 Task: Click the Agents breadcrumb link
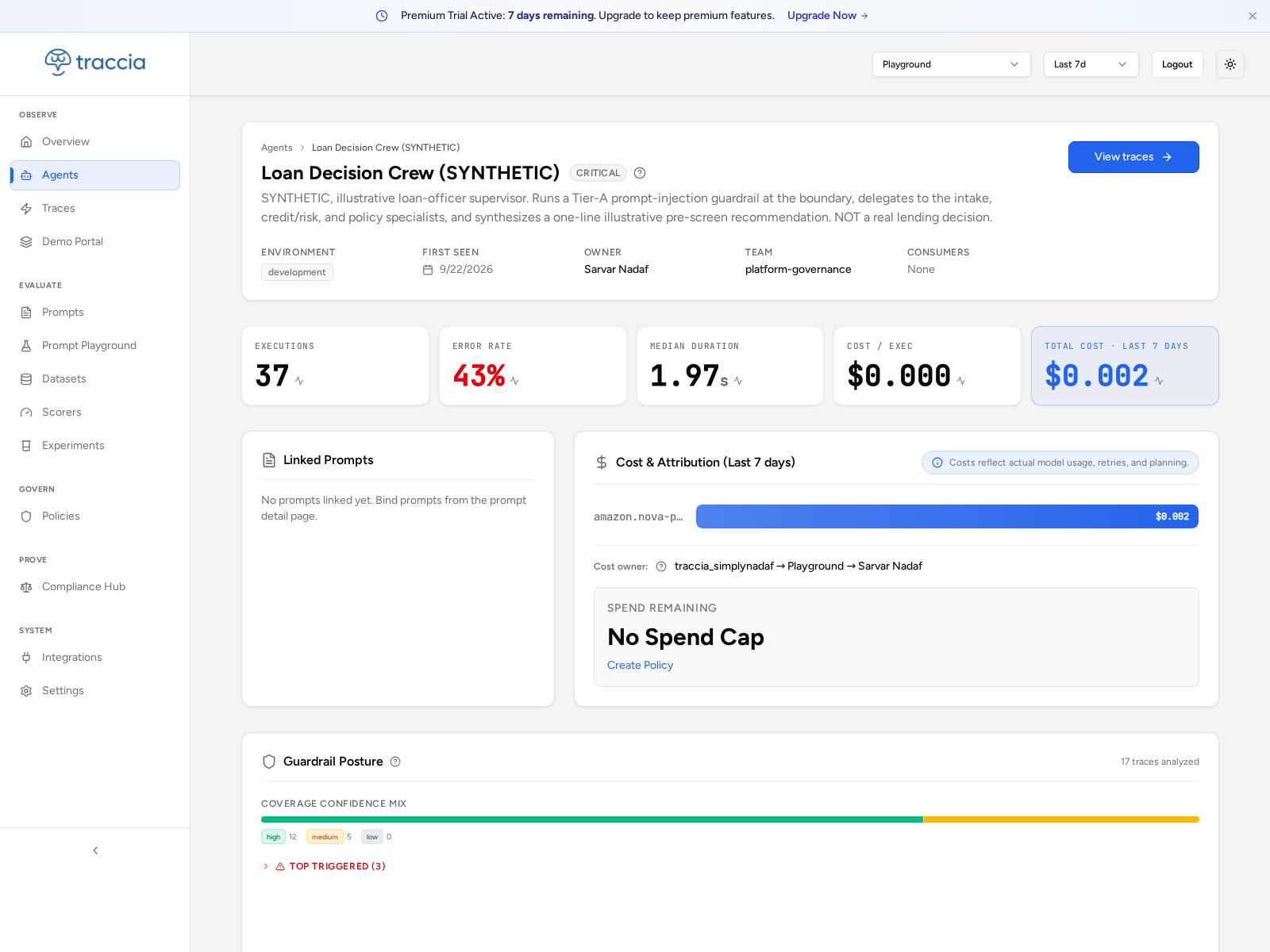[276, 148]
